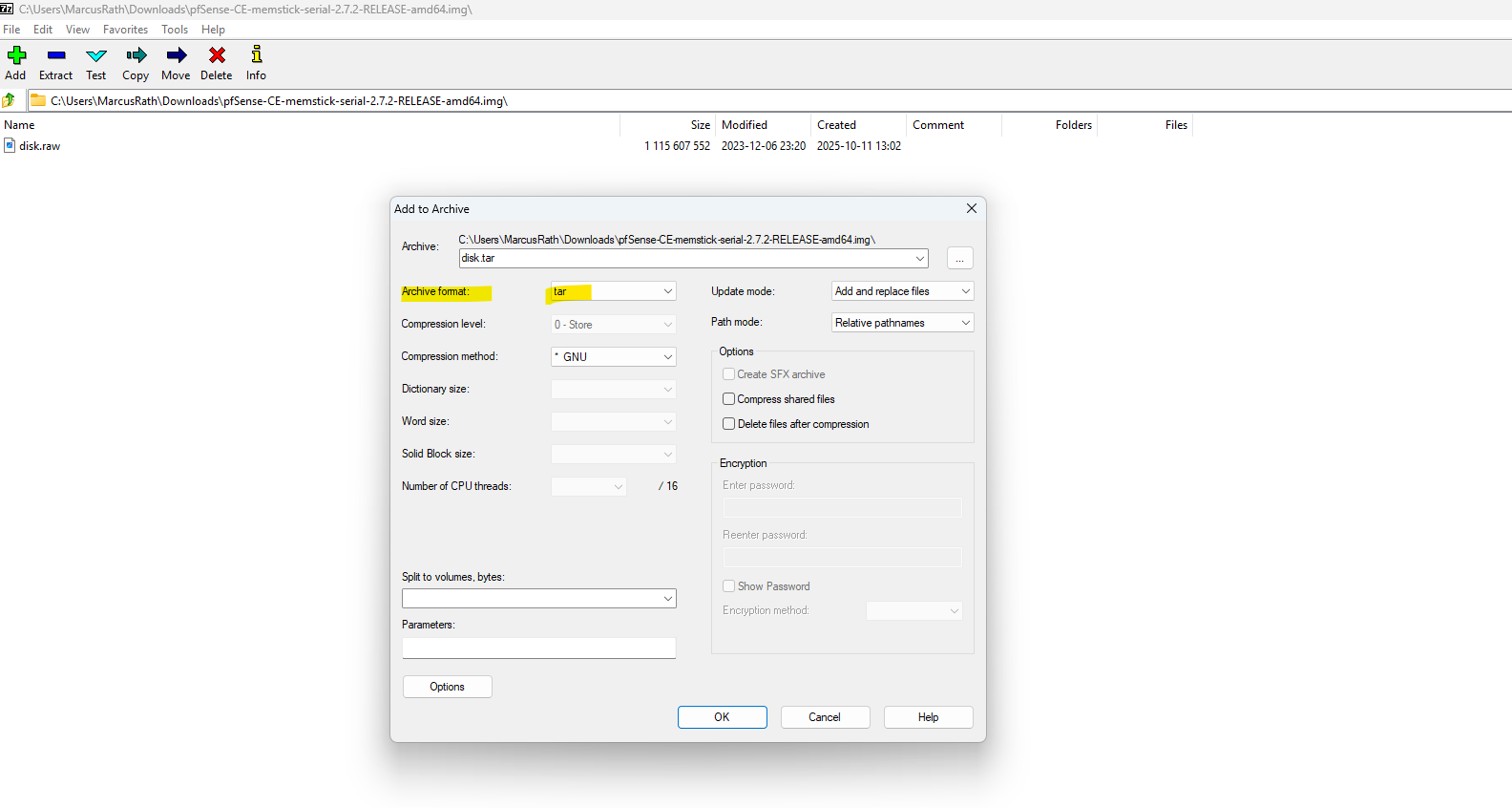Expand the Compression method GNU dropdown
Image resolution: width=1512 pixels, height=808 pixels.
[613, 357]
